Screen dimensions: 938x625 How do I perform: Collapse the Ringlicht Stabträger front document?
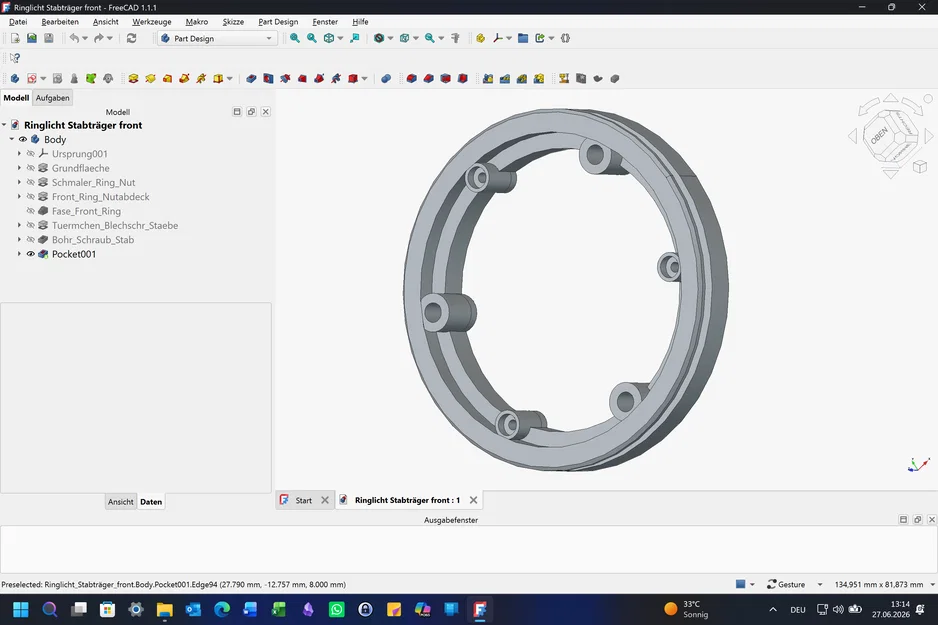[x=4, y=125]
